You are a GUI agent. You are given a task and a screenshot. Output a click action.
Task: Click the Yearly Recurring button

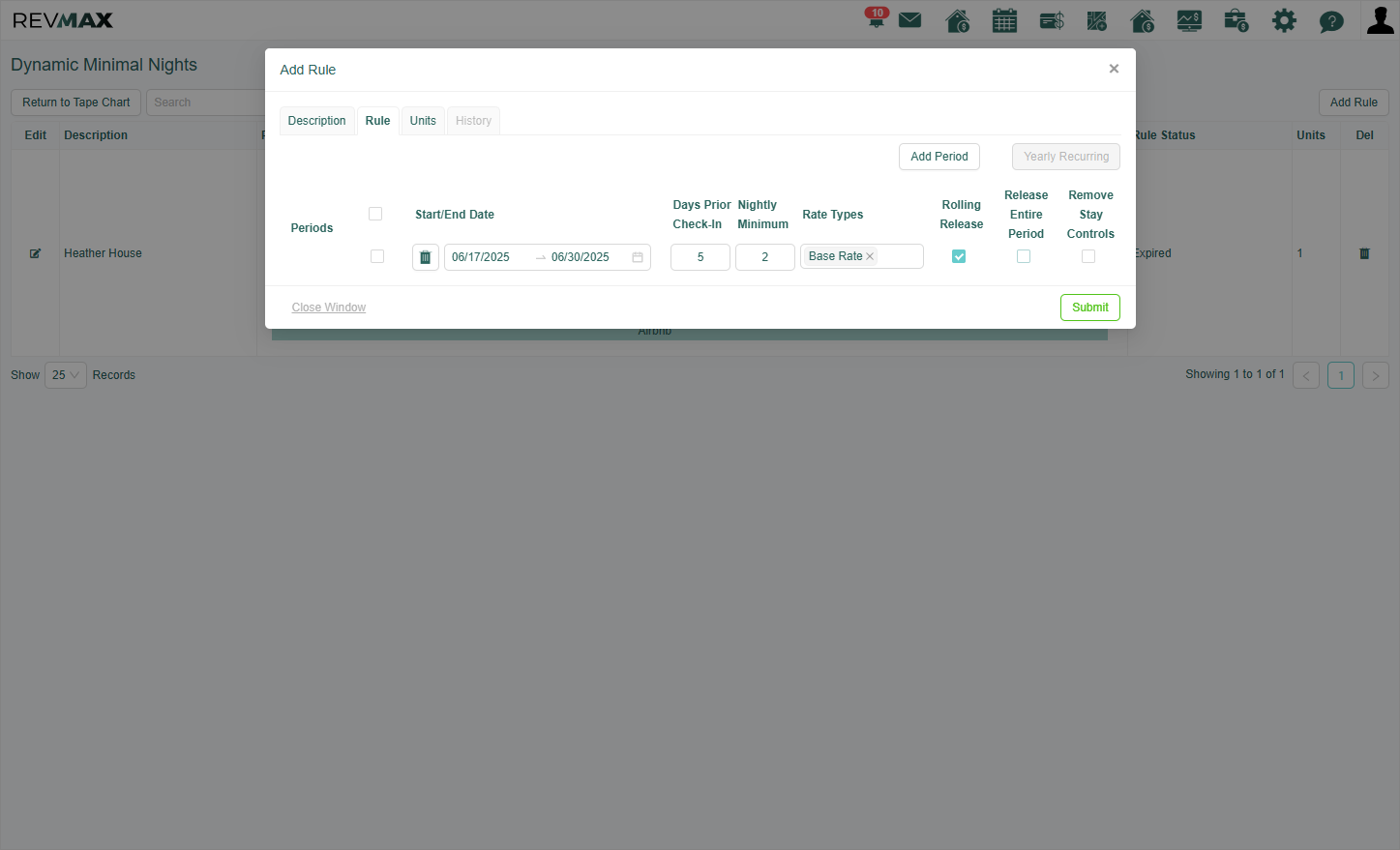point(1066,157)
